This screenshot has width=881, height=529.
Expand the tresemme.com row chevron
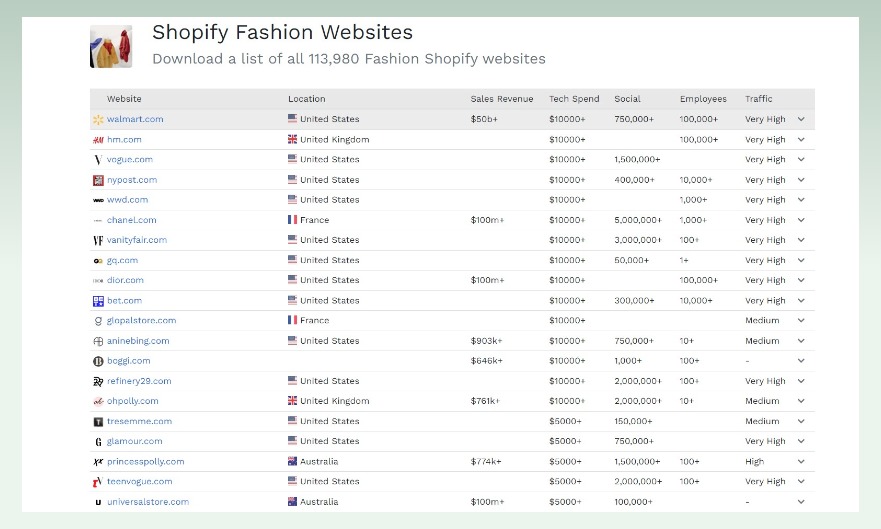[x=801, y=421]
